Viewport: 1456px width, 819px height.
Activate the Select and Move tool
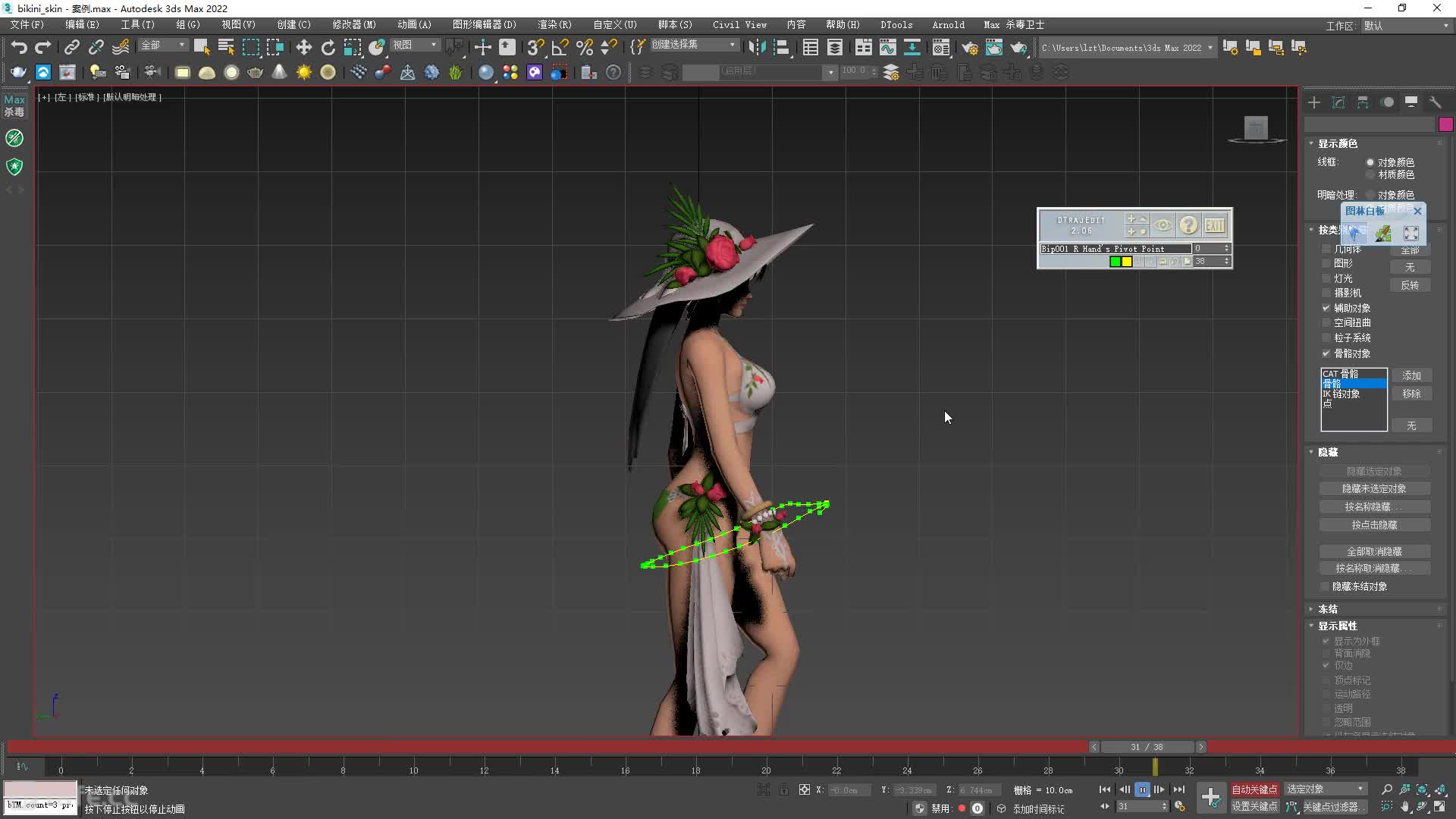tap(303, 47)
